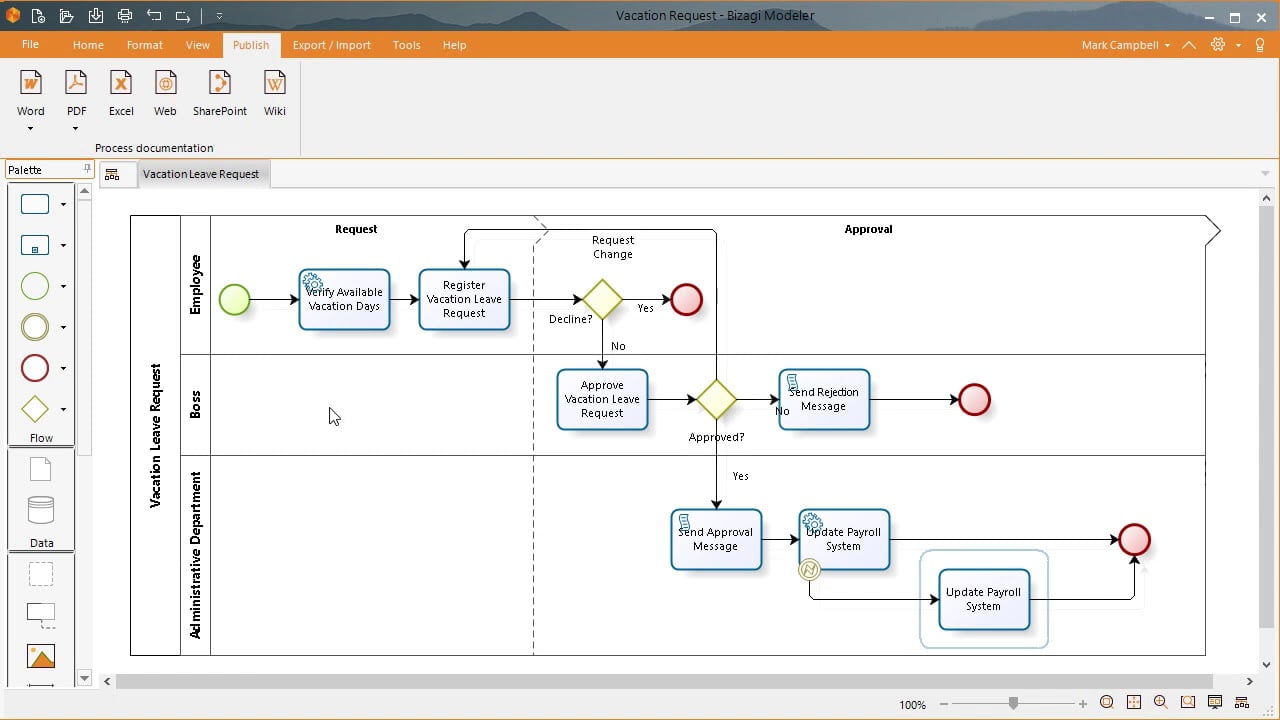Screen dimensions: 1280x720
Task: Open the End event variants dropdown
Action: [63, 369]
